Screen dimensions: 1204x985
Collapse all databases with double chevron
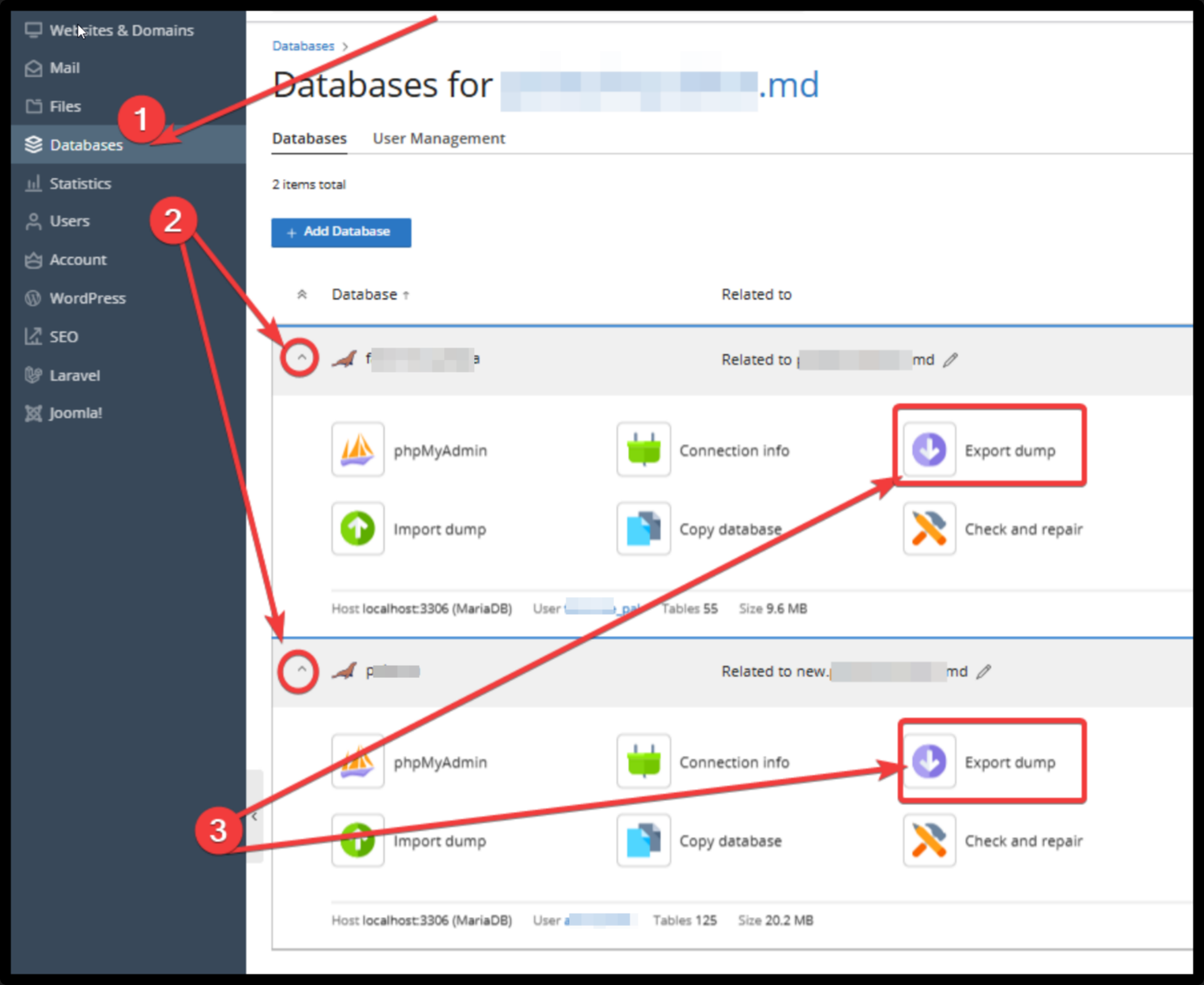pos(301,294)
